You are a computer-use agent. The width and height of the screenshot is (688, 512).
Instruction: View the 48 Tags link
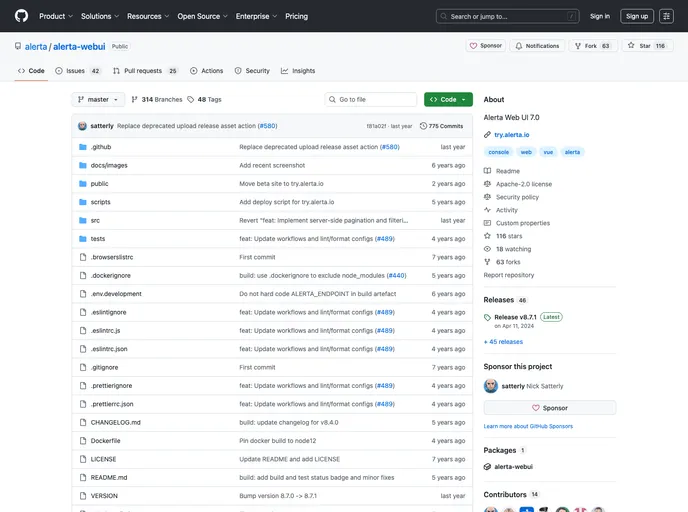[204, 100]
